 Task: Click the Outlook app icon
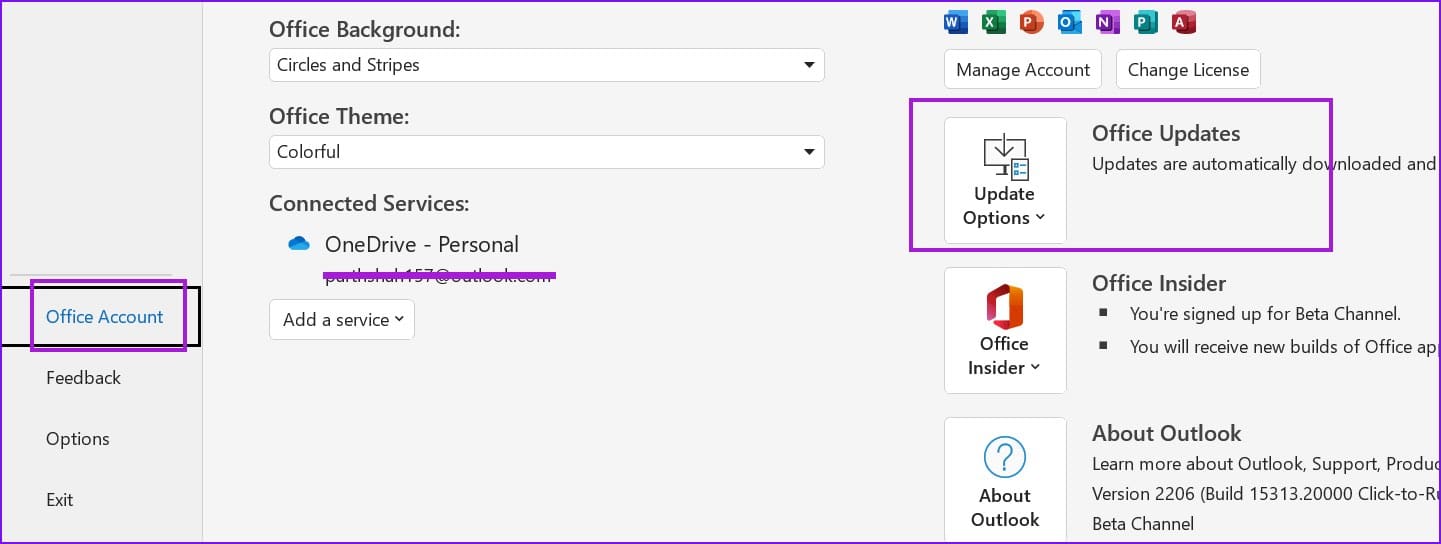[1069, 22]
